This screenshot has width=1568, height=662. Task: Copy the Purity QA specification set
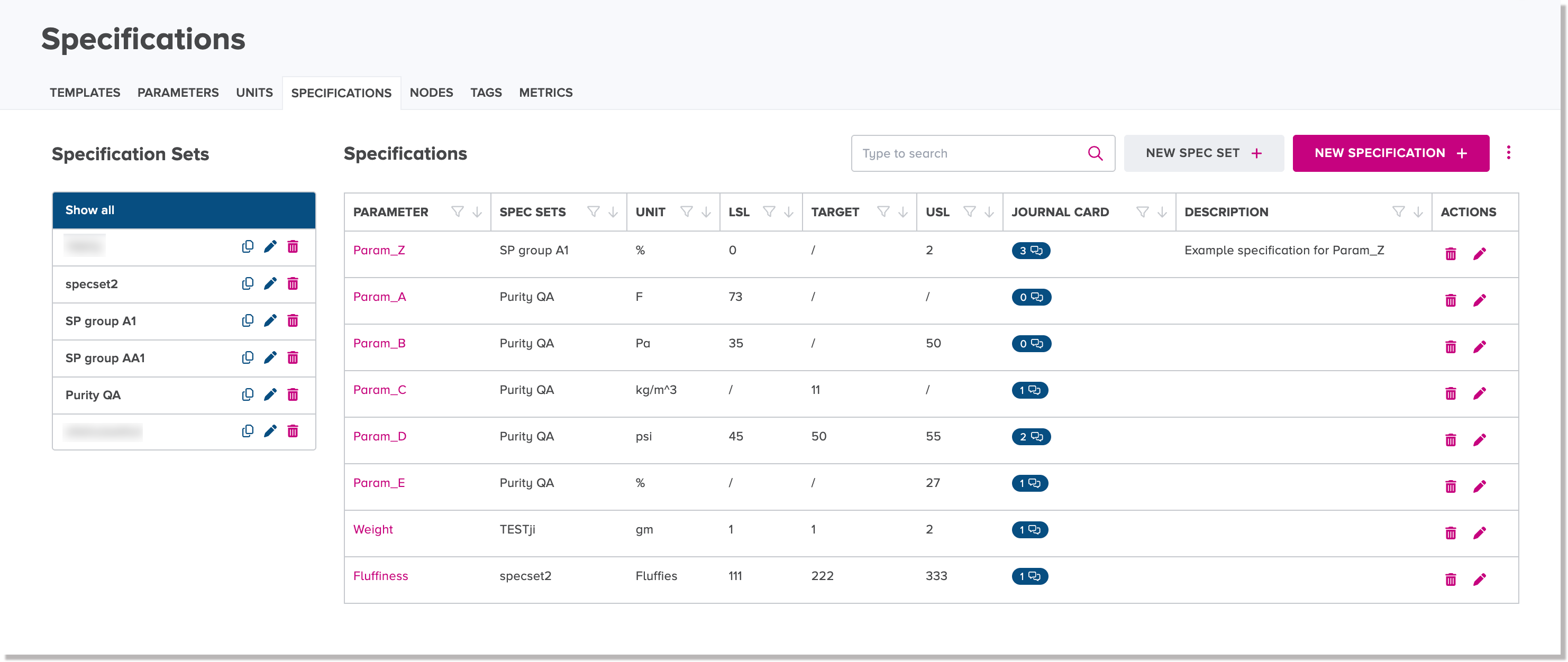pyautogui.click(x=247, y=395)
